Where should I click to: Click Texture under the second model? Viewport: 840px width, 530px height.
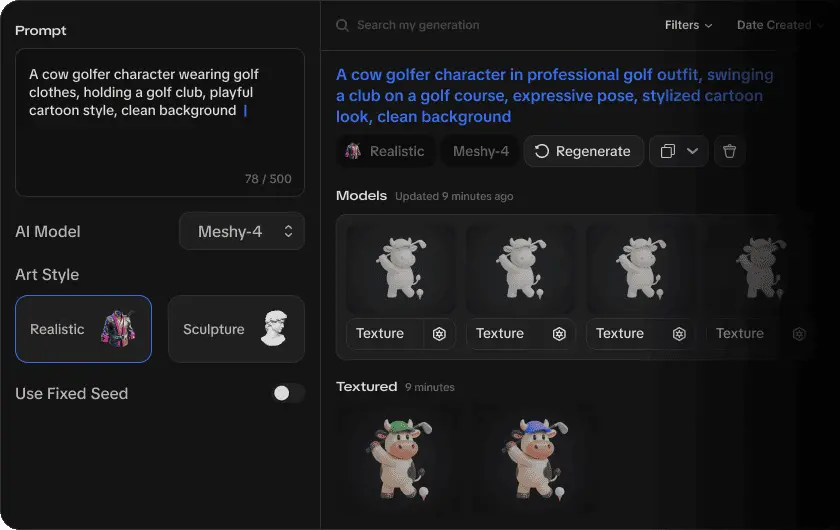tap(500, 333)
